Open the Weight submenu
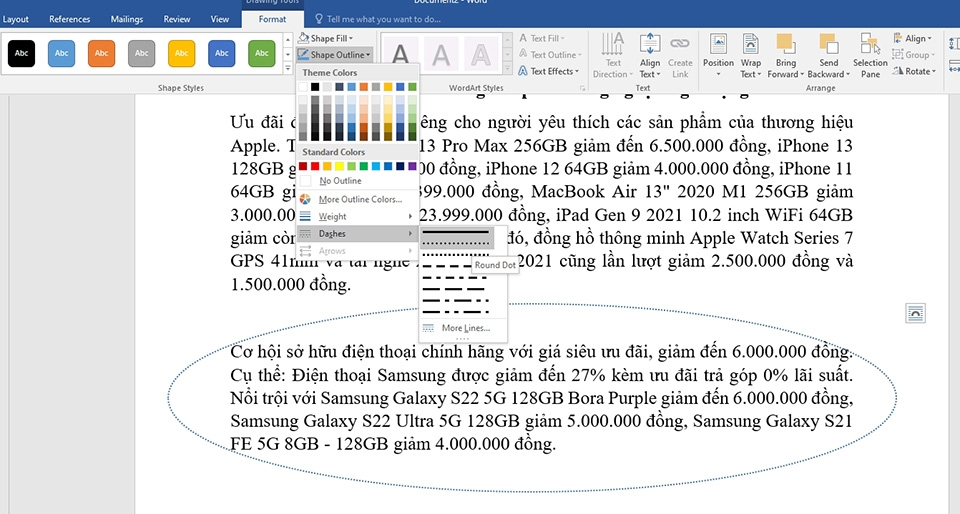Screen dimensions: 960x514 [357, 216]
